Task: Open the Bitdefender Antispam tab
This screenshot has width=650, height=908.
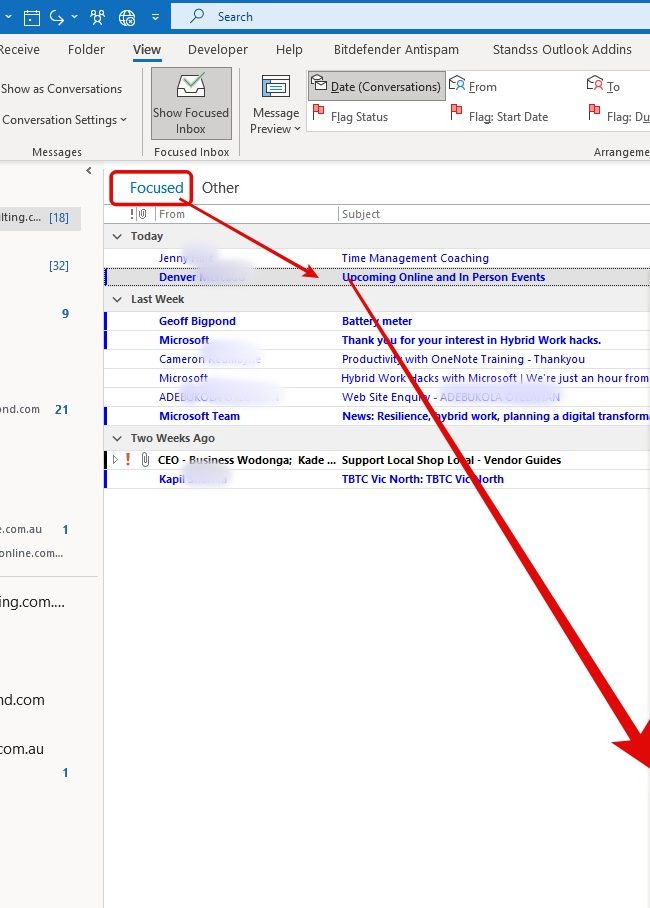Action: [x=396, y=50]
